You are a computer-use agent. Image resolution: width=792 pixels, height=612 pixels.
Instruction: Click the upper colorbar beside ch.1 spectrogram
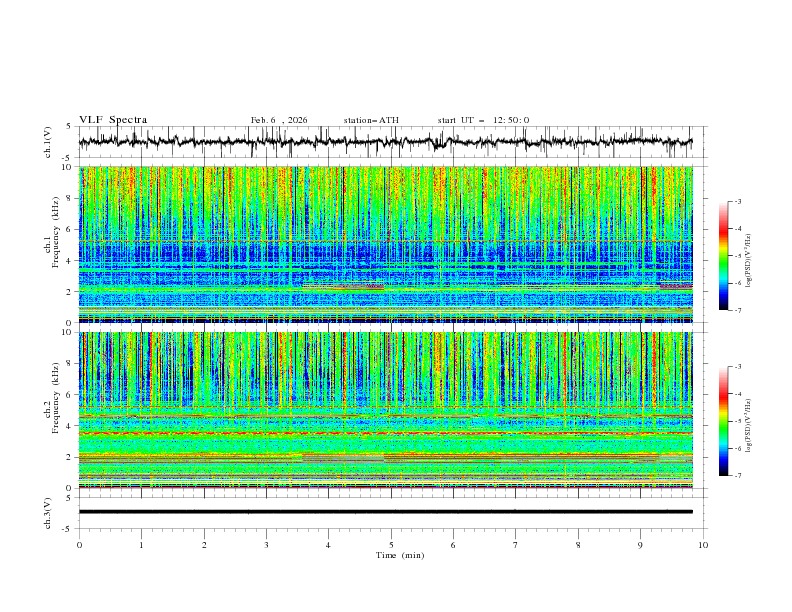(x=724, y=255)
